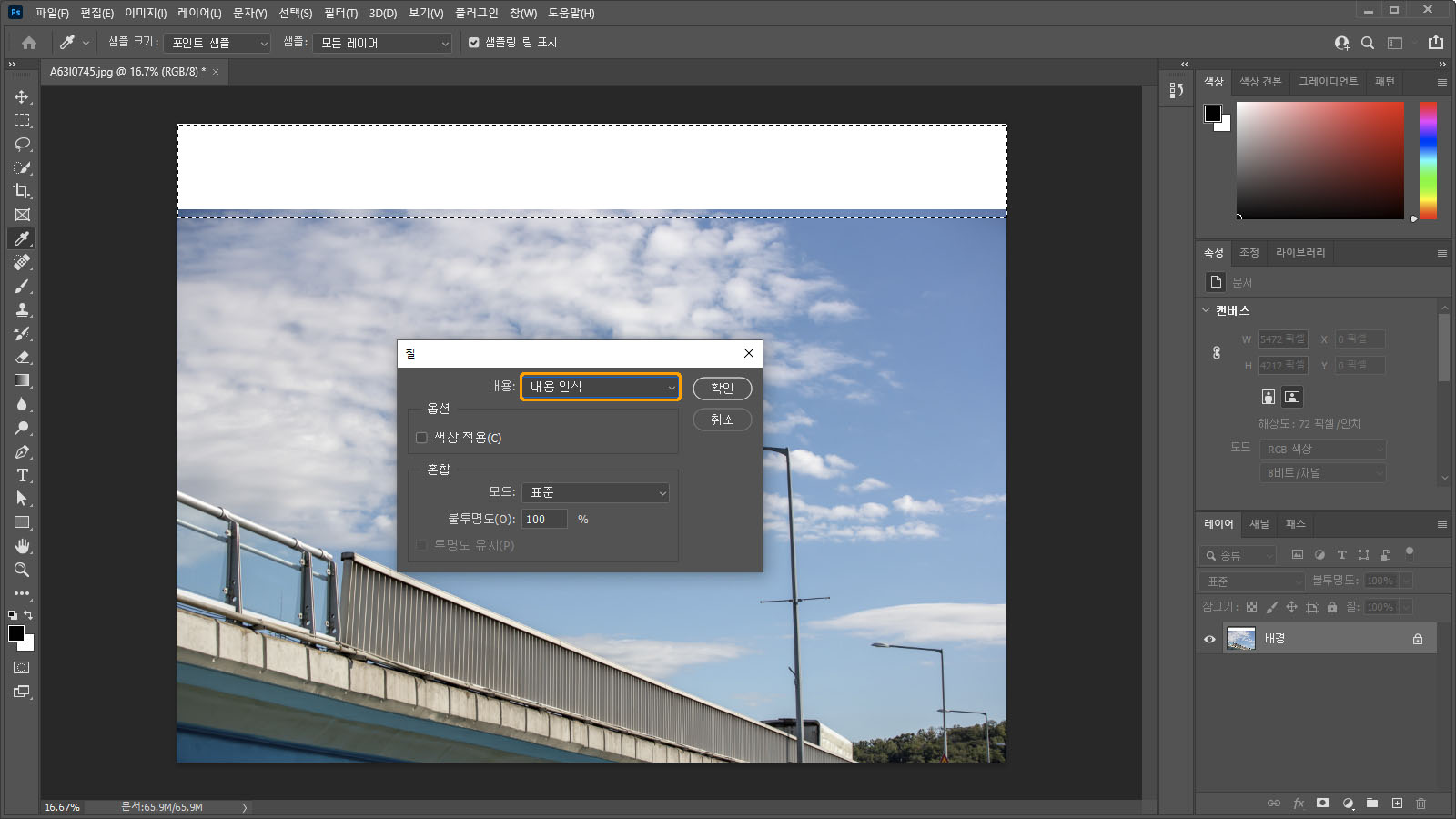The height and width of the screenshot is (819, 1456).
Task: Toggle the Edit in Quick Mask mode icon
Action: tap(22, 668)
